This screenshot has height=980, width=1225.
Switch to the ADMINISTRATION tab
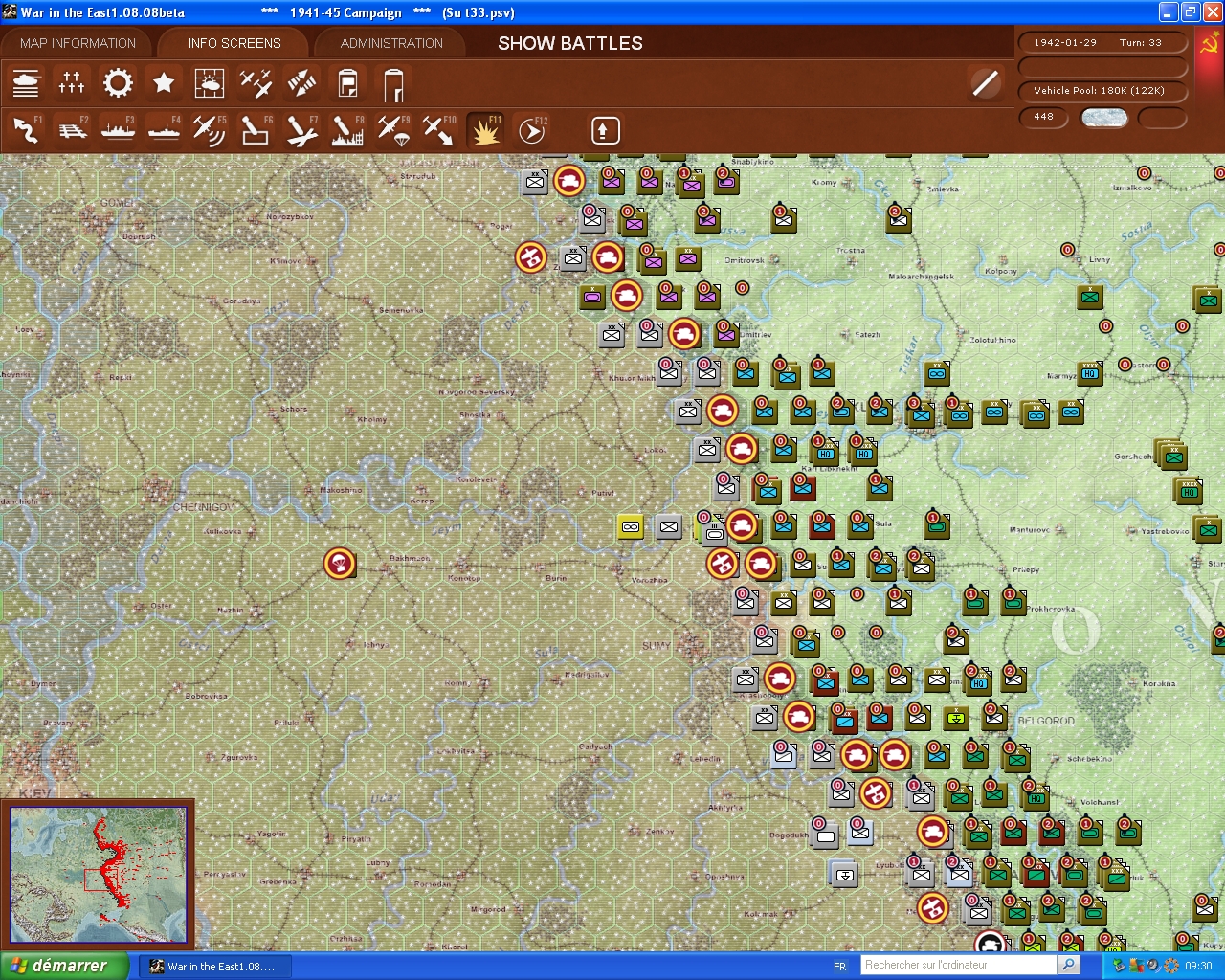[x=391, y=43]
